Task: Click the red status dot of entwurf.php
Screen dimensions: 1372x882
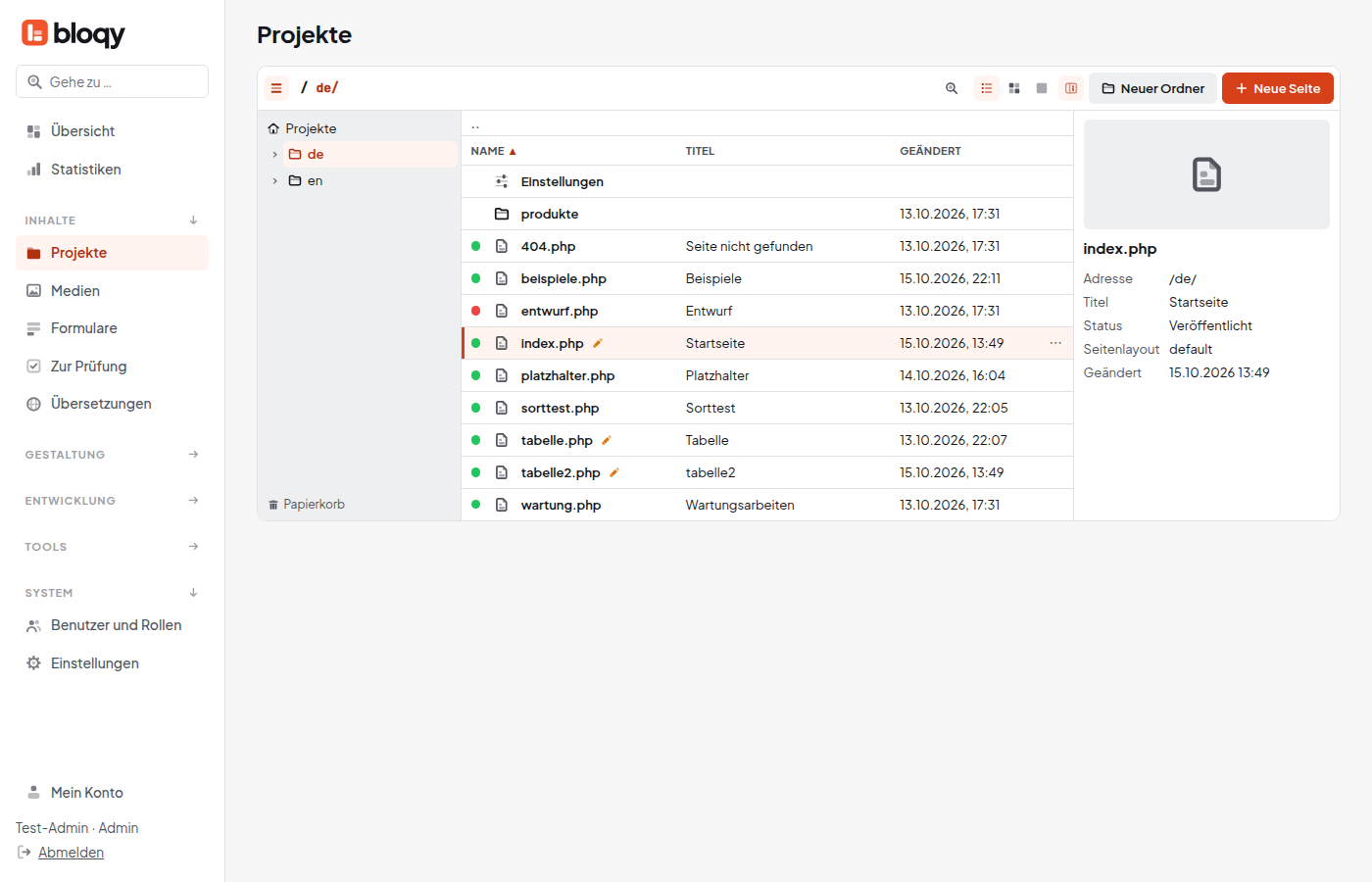Action: pyautogui.click(x=476, y=311)
